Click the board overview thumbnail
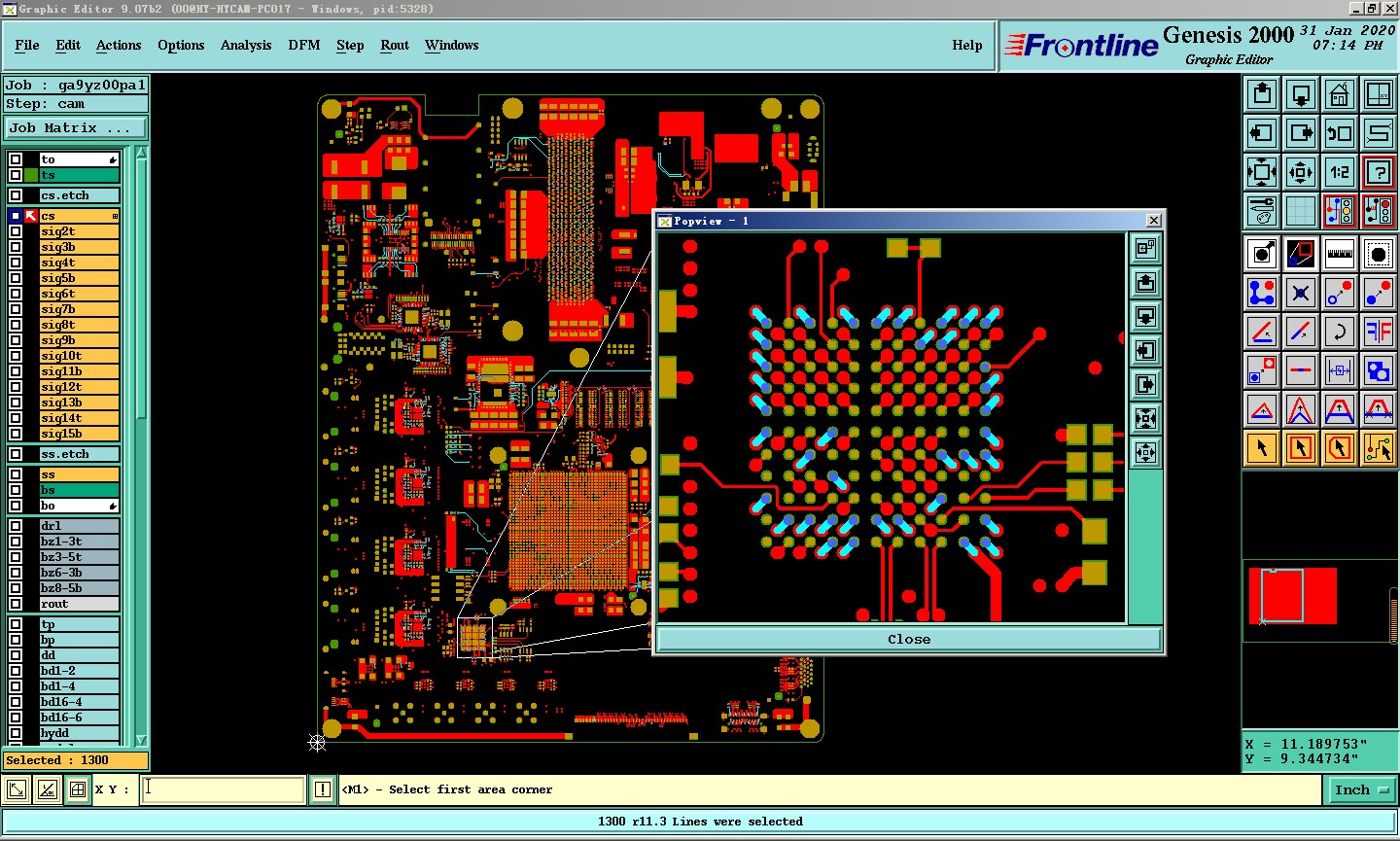Viewport: 1400px width, 841px height. pos(1293,596)
